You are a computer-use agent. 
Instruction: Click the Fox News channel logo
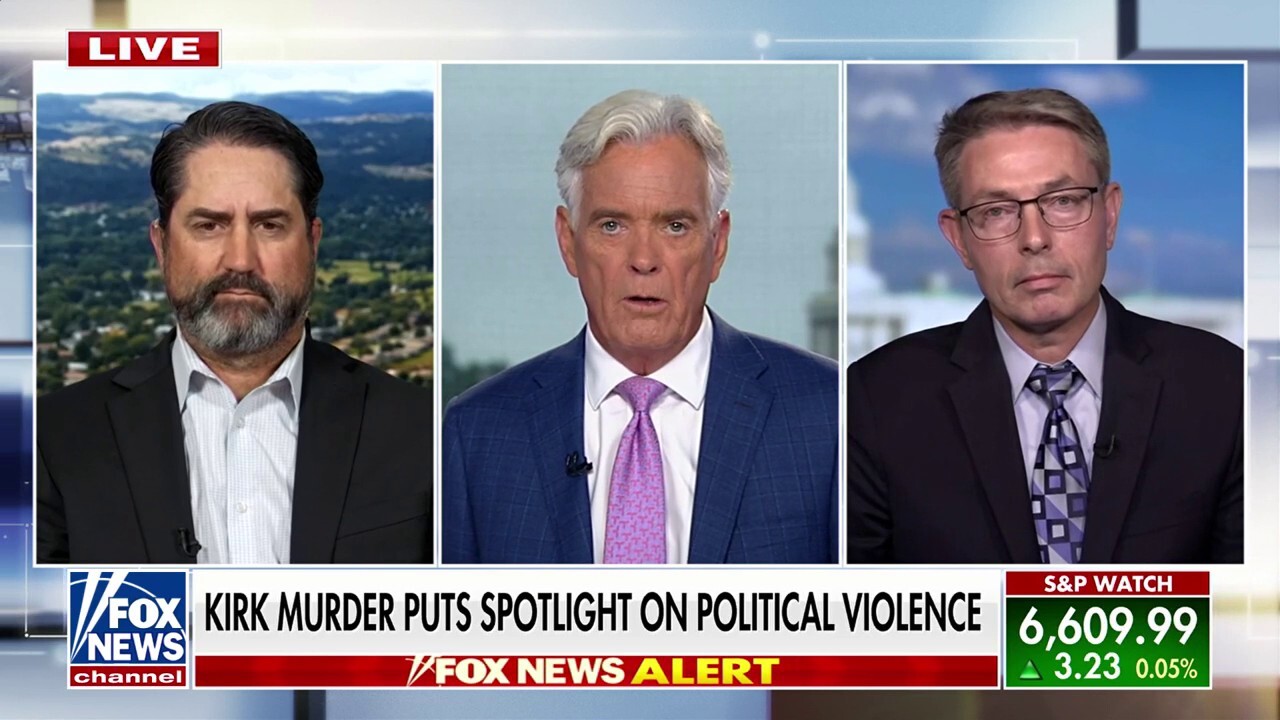(x=128, y=629)
